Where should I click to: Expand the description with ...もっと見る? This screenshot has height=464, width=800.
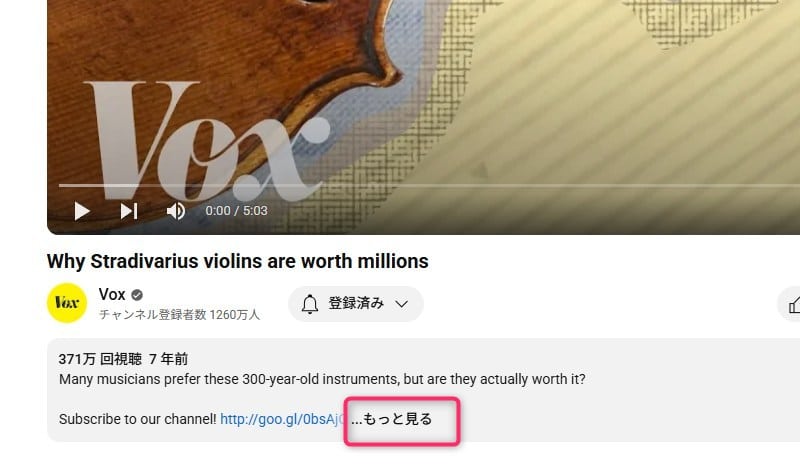pos(392,419)
